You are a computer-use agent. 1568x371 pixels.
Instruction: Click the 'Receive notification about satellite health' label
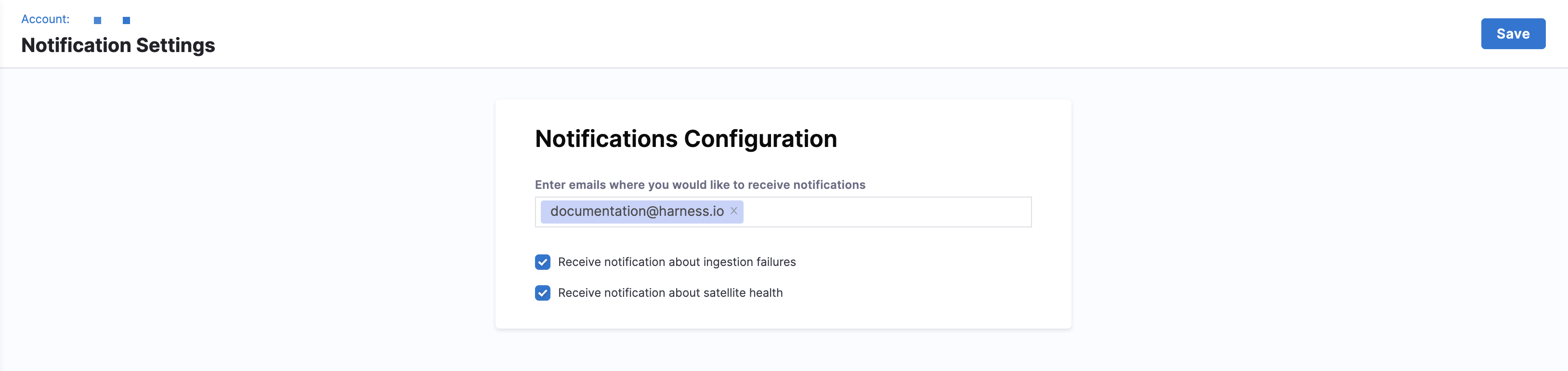click(x=669, y=293)
